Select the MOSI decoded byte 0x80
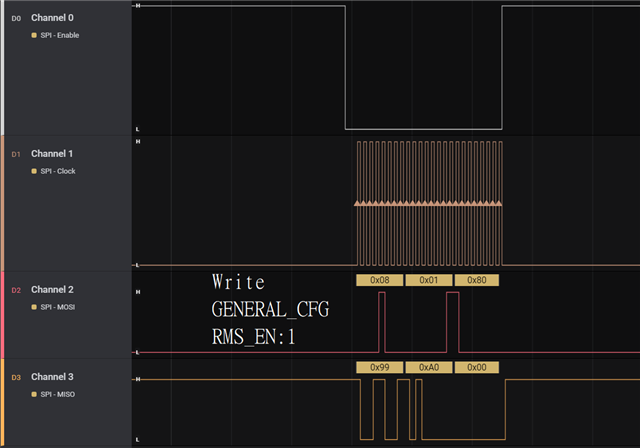The image size is (640, 448). click(477, 280)
